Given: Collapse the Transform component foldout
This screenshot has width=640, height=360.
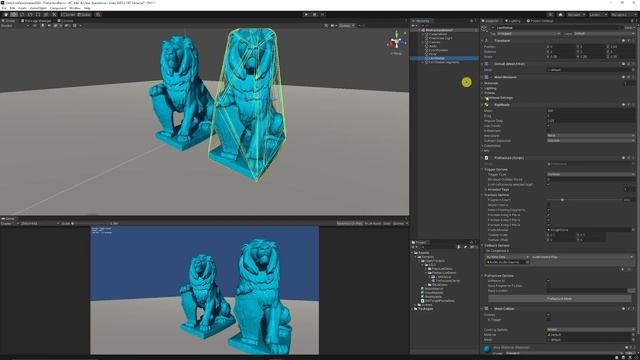Looking at the screenshot, I should 482,41.
